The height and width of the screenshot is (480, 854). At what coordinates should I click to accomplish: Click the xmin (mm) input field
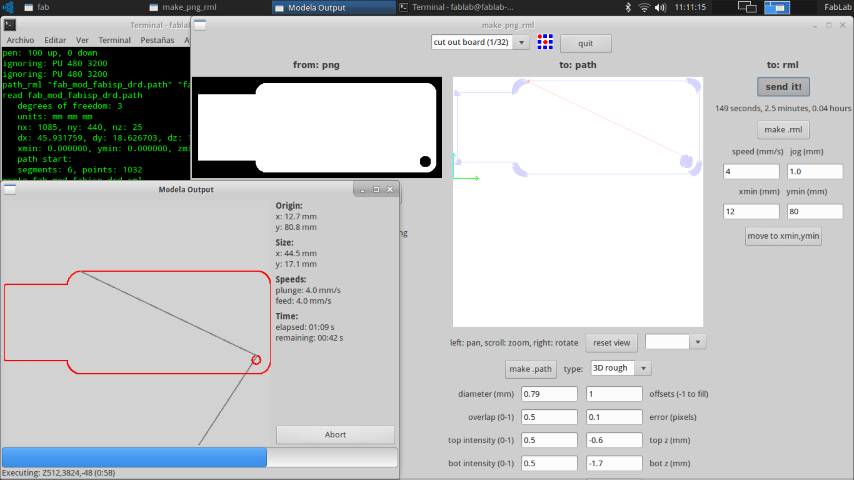(x=751, y=211)
